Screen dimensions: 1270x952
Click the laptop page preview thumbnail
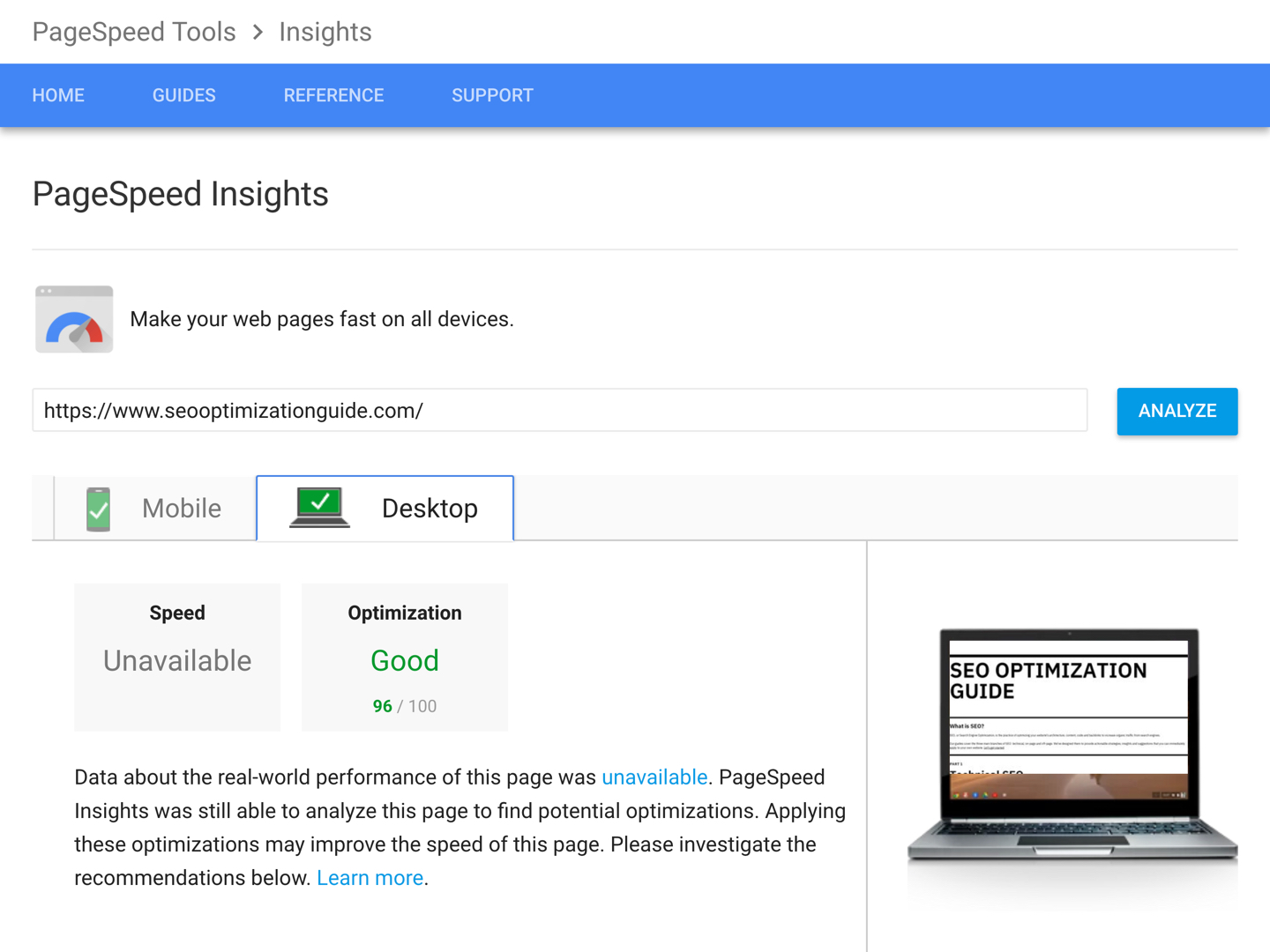1072,745
